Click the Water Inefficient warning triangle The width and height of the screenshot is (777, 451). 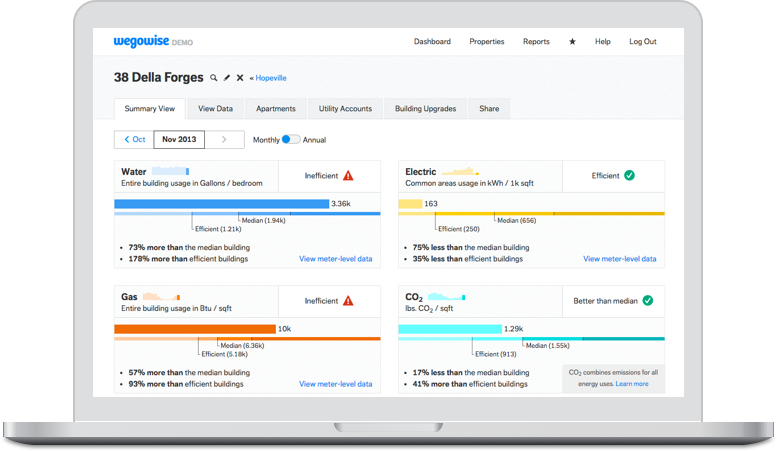pyautogui.click(x=348, y=175)
